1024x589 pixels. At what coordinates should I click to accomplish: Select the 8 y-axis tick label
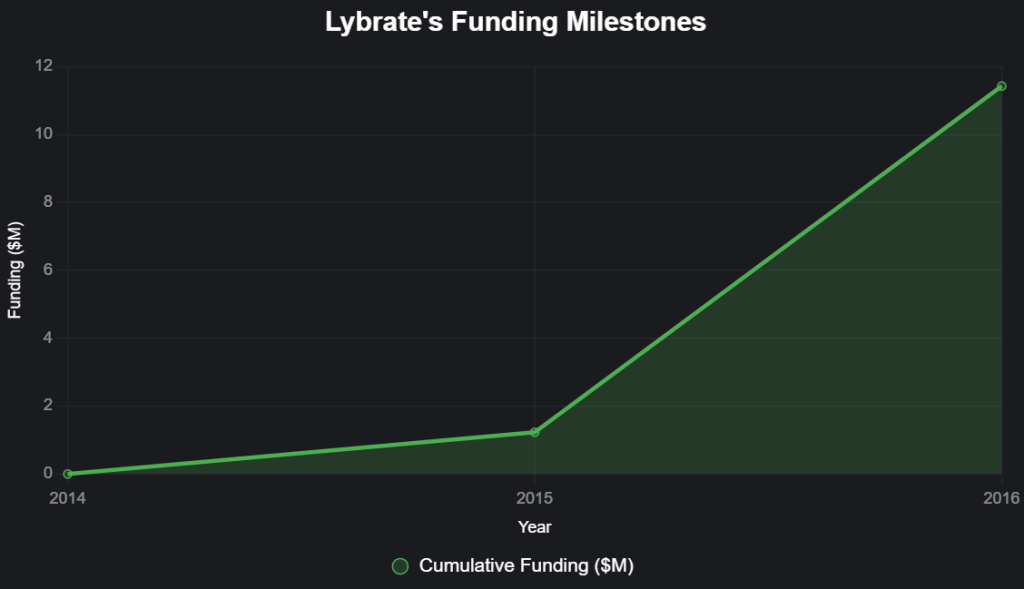[47, 202]
